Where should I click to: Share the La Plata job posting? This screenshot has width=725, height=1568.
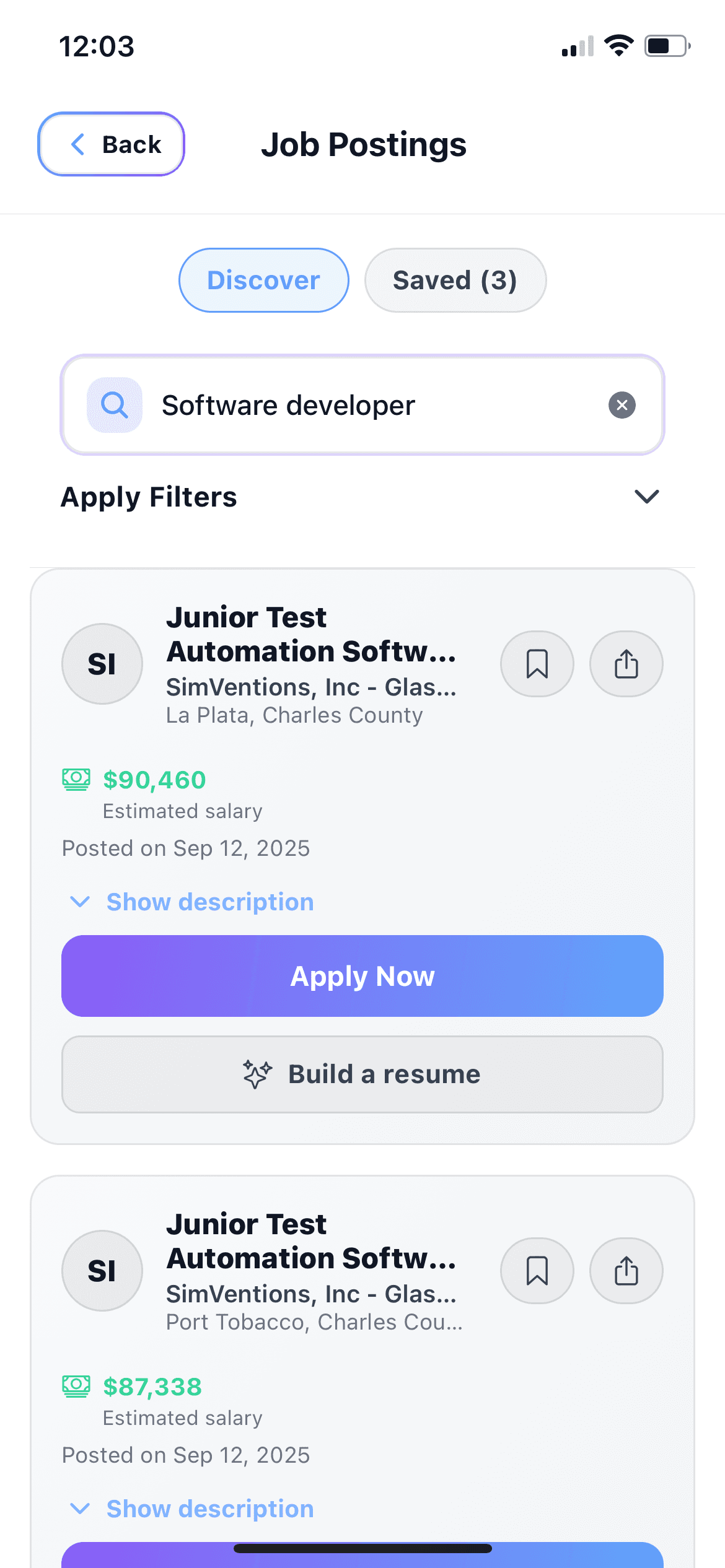(x=626, y=664)
